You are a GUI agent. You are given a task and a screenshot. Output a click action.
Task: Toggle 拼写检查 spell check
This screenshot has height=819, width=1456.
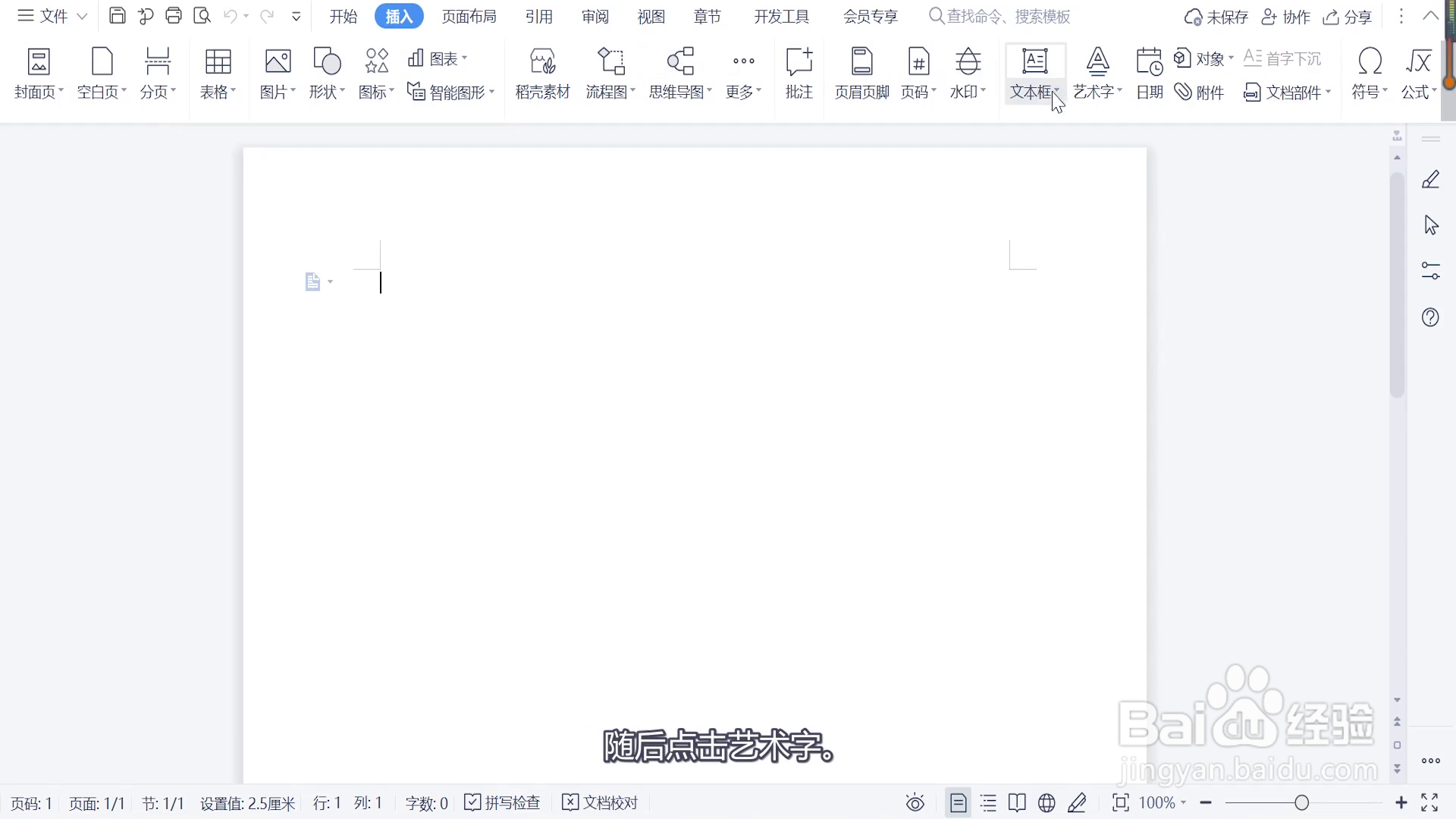pyautogui.click(x=502, y=802)
